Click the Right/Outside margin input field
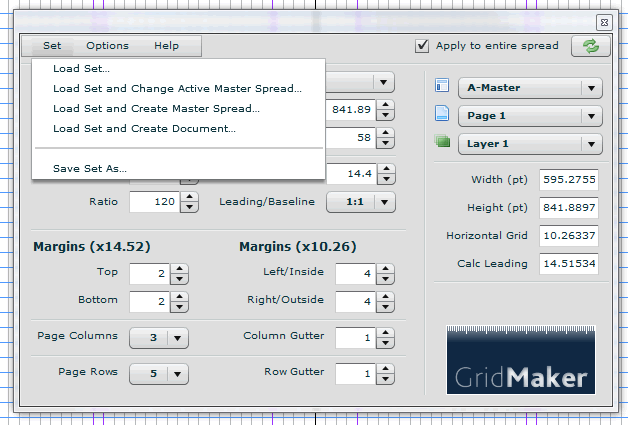This screenshot has height=425, width=628. coord(356,302)
